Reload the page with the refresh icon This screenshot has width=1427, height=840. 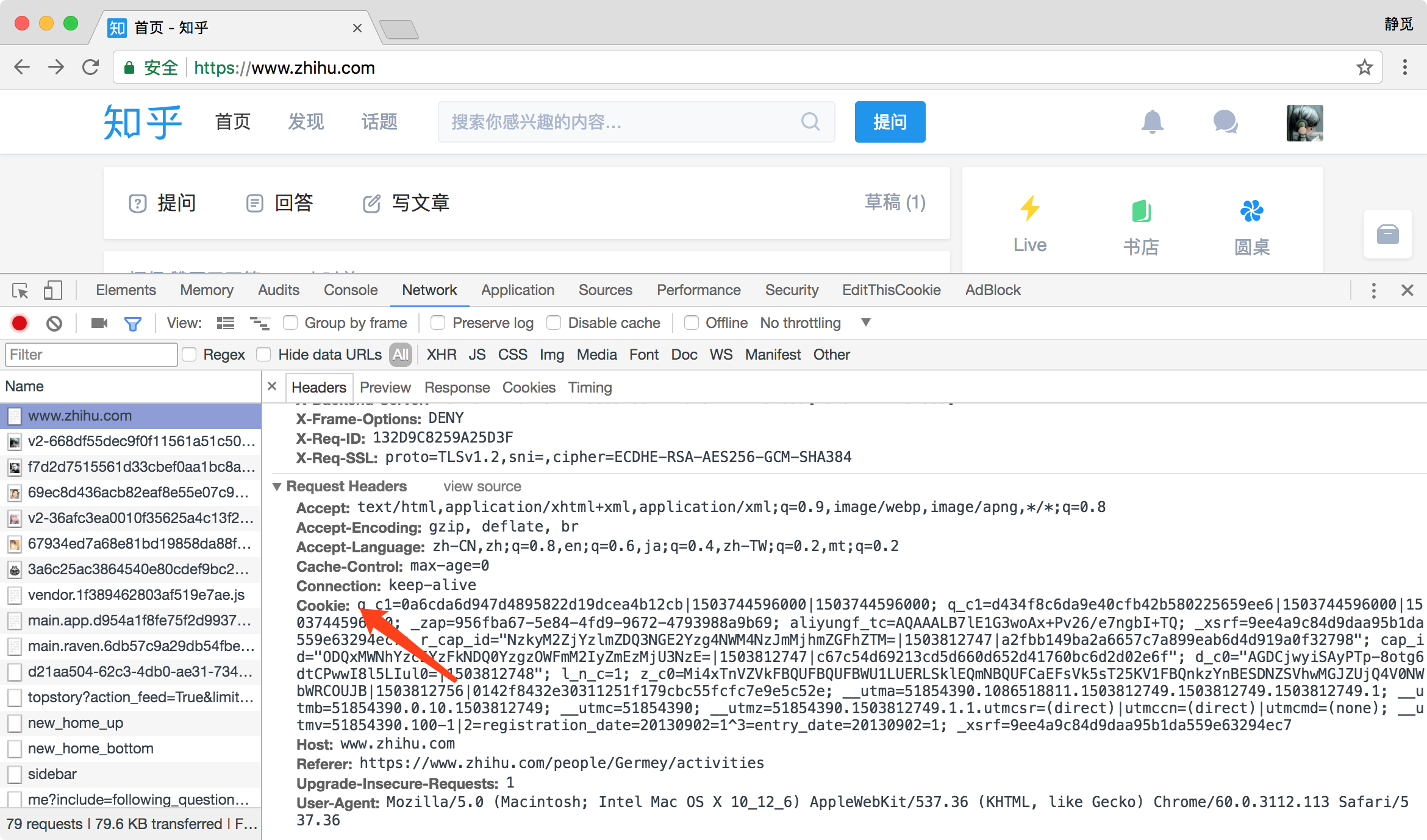click(91, 67)
